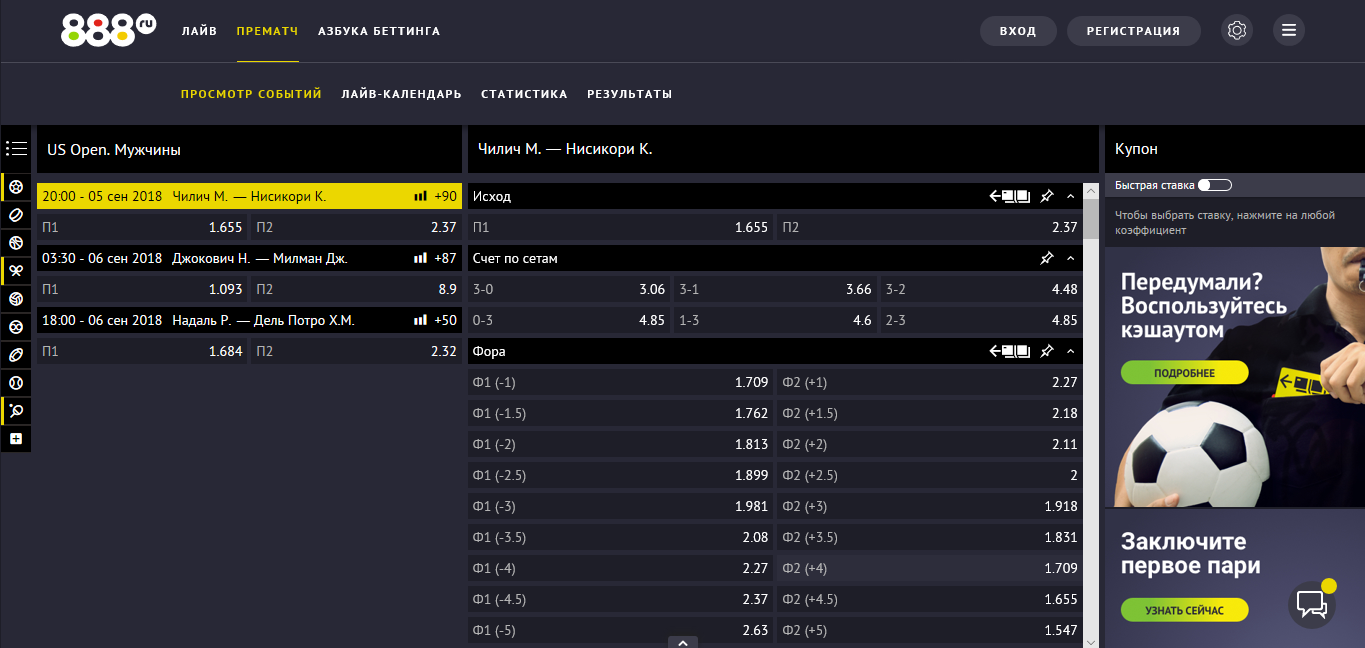
Task: Select the rugby ball sport icon
Action: (x=16, y=355)
